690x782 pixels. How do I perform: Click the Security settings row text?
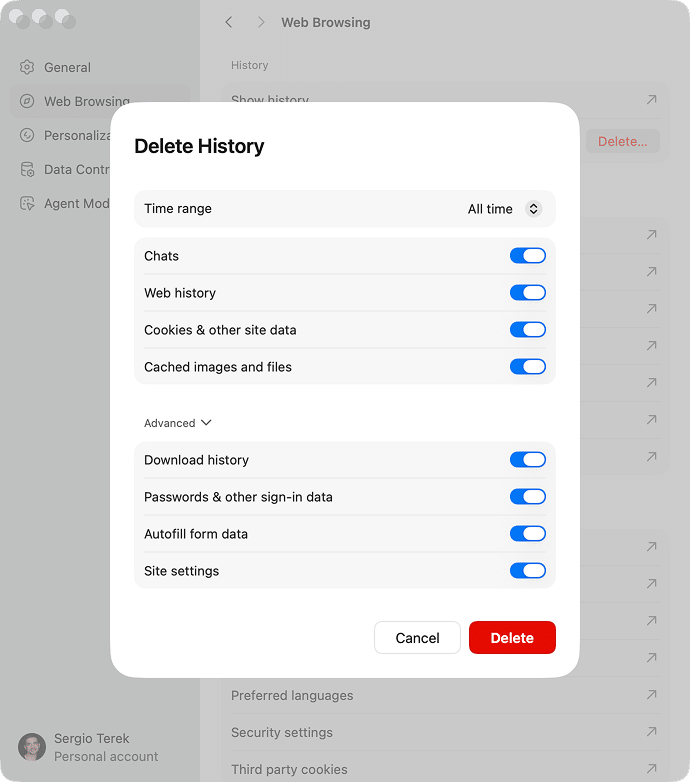[282, 732]
